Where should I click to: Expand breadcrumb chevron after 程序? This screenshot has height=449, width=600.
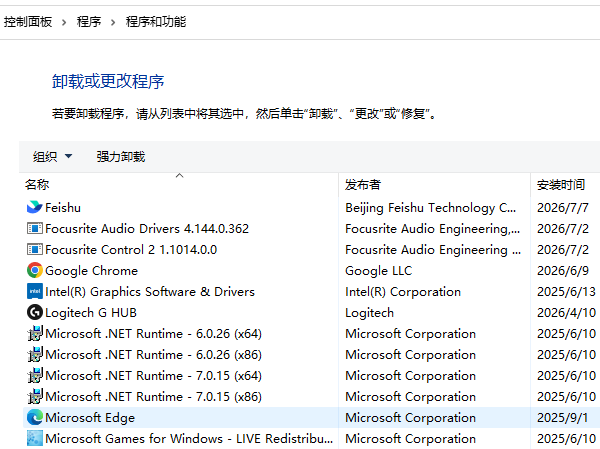113,22
